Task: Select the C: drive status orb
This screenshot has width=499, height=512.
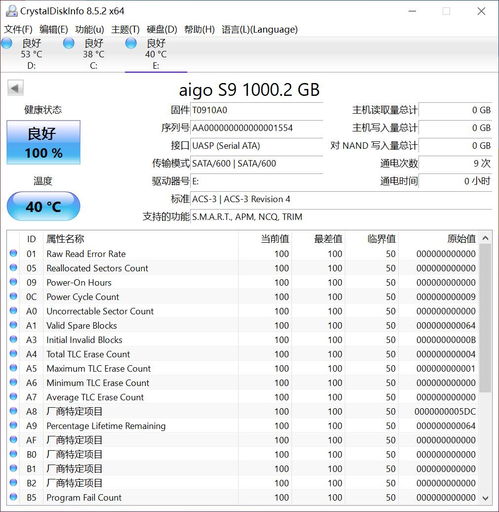Action: point(69,43)
